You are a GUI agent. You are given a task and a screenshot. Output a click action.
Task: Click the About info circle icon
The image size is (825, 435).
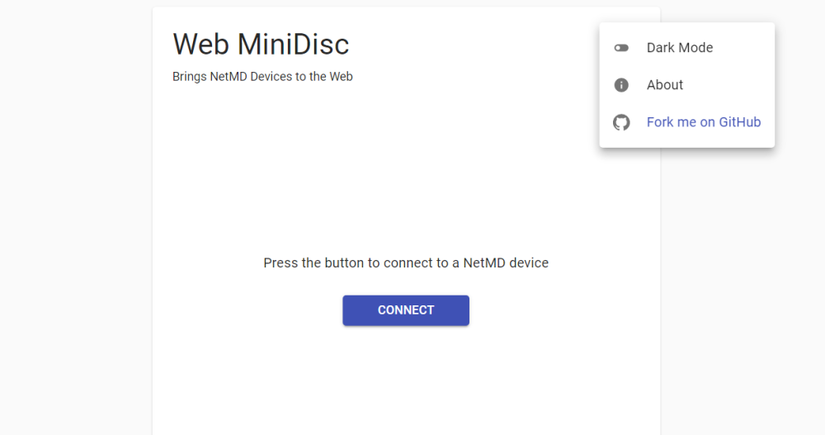tap(621, 85)
